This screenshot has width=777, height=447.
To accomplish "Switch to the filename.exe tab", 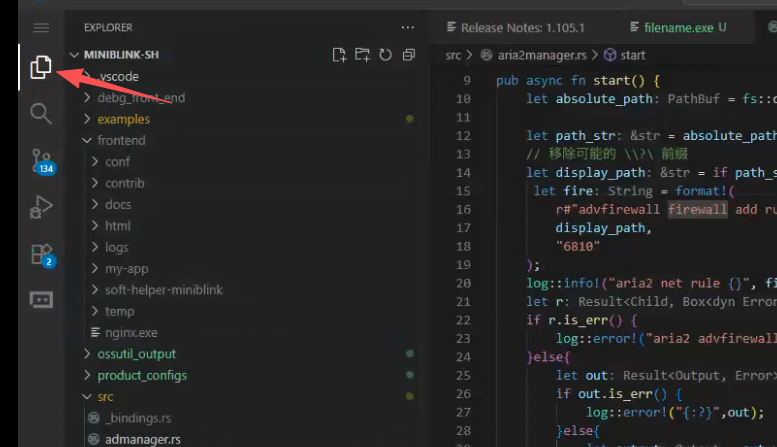I will (x=680, y=28).
